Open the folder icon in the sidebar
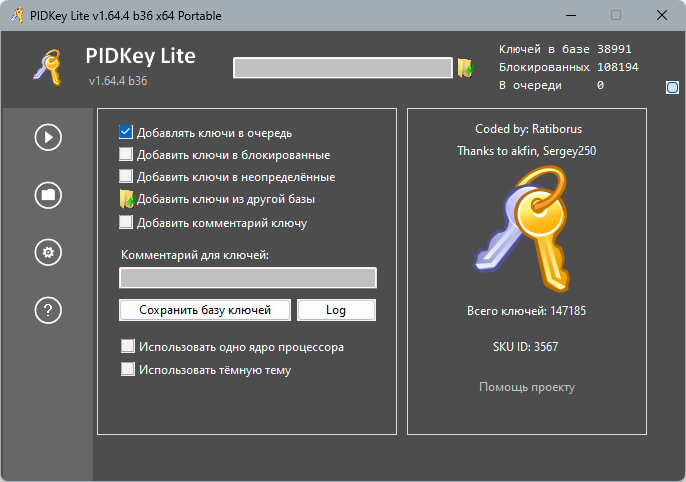 click(48, 195)
